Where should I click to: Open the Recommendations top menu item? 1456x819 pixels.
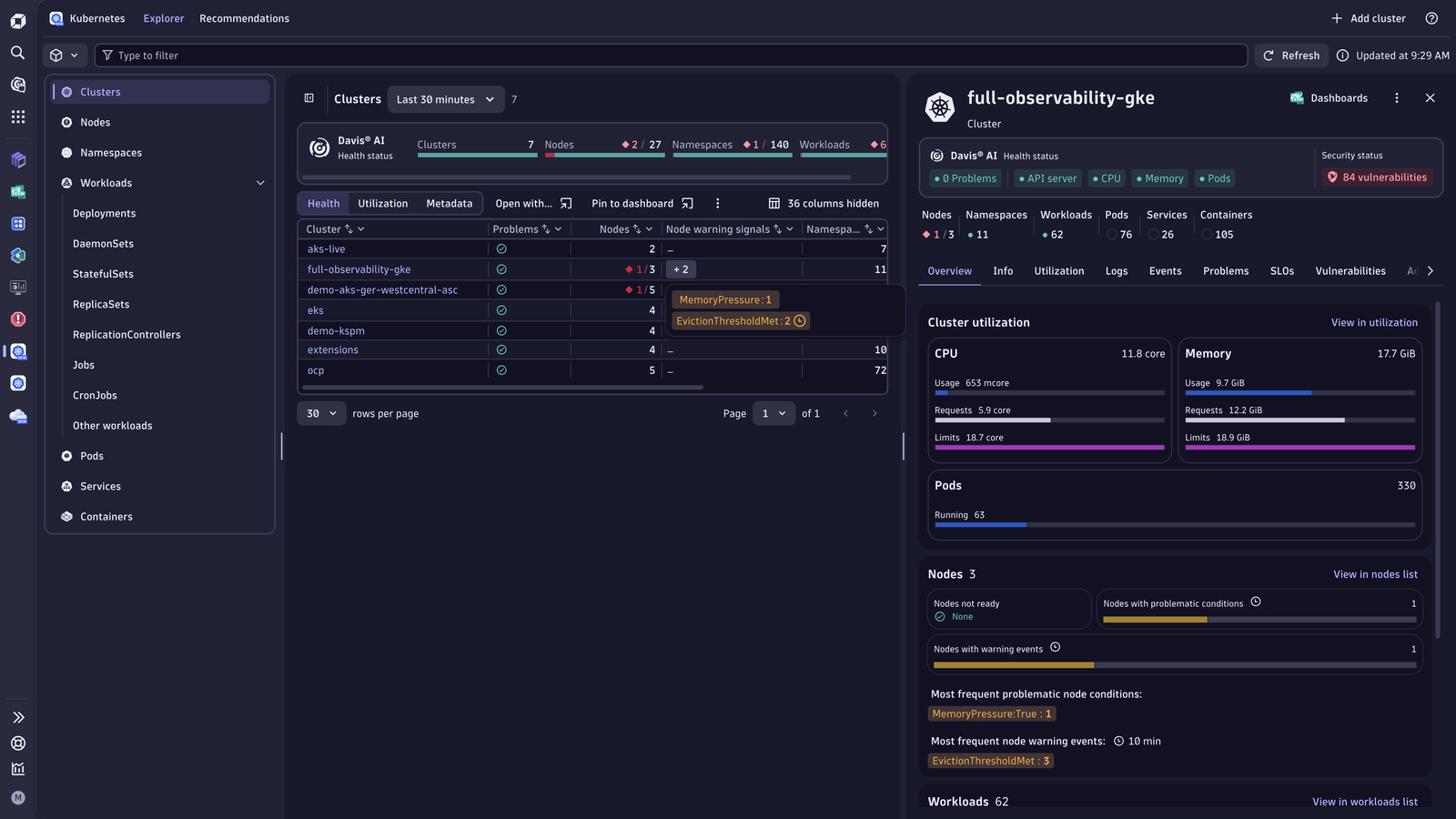(x=244, y=18)
